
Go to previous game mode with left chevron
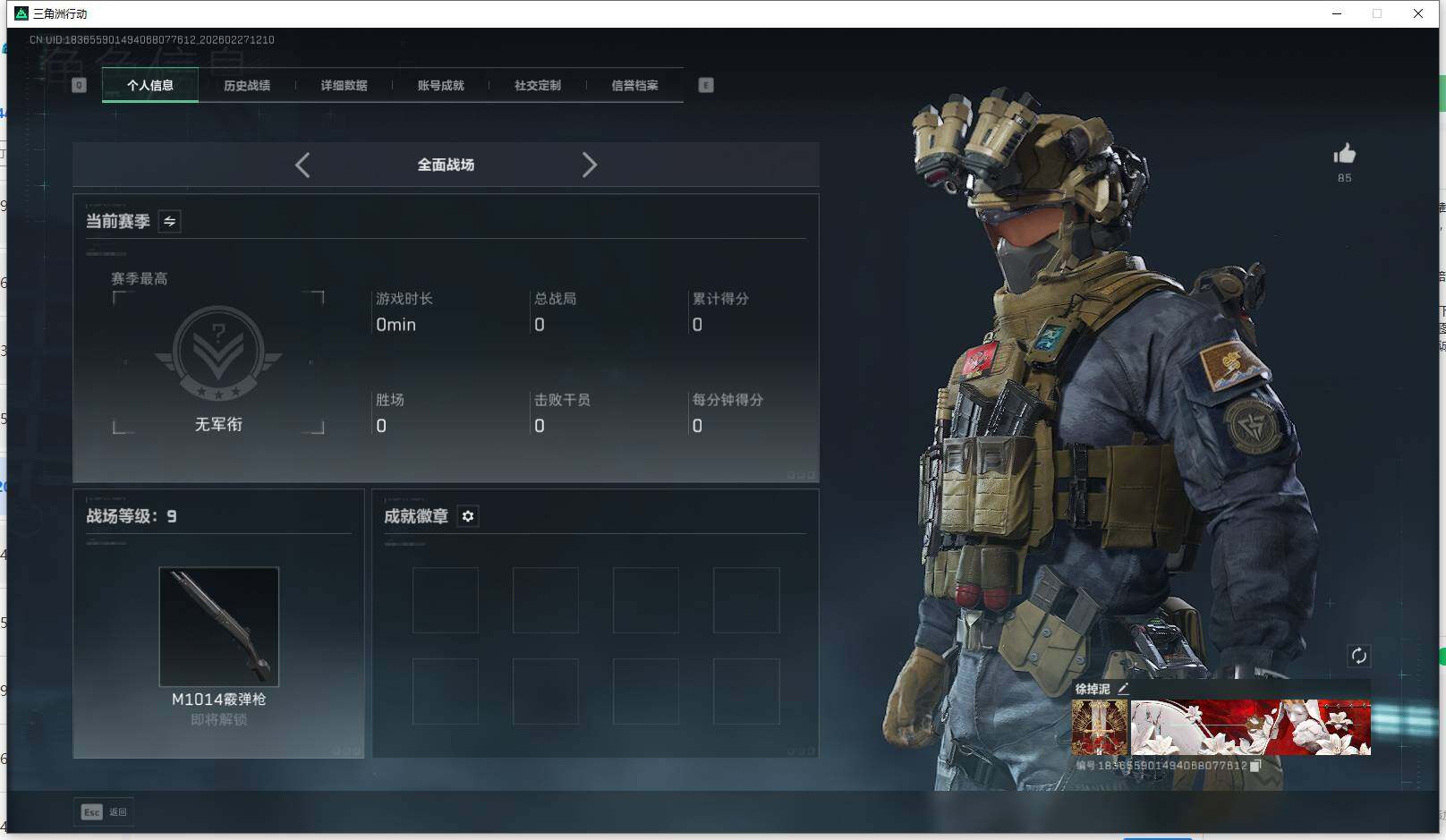[x=302, y=165]
